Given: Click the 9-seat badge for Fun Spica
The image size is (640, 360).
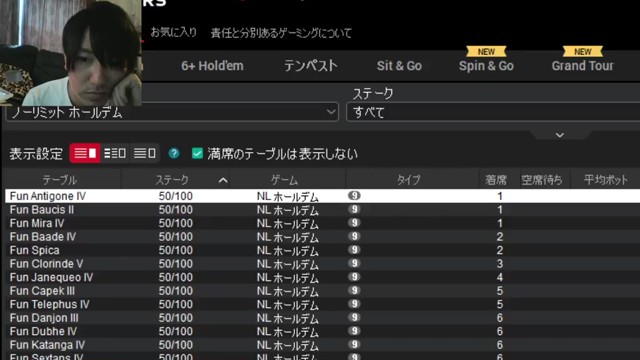Looking at the screenshot, I should (354, 250).
